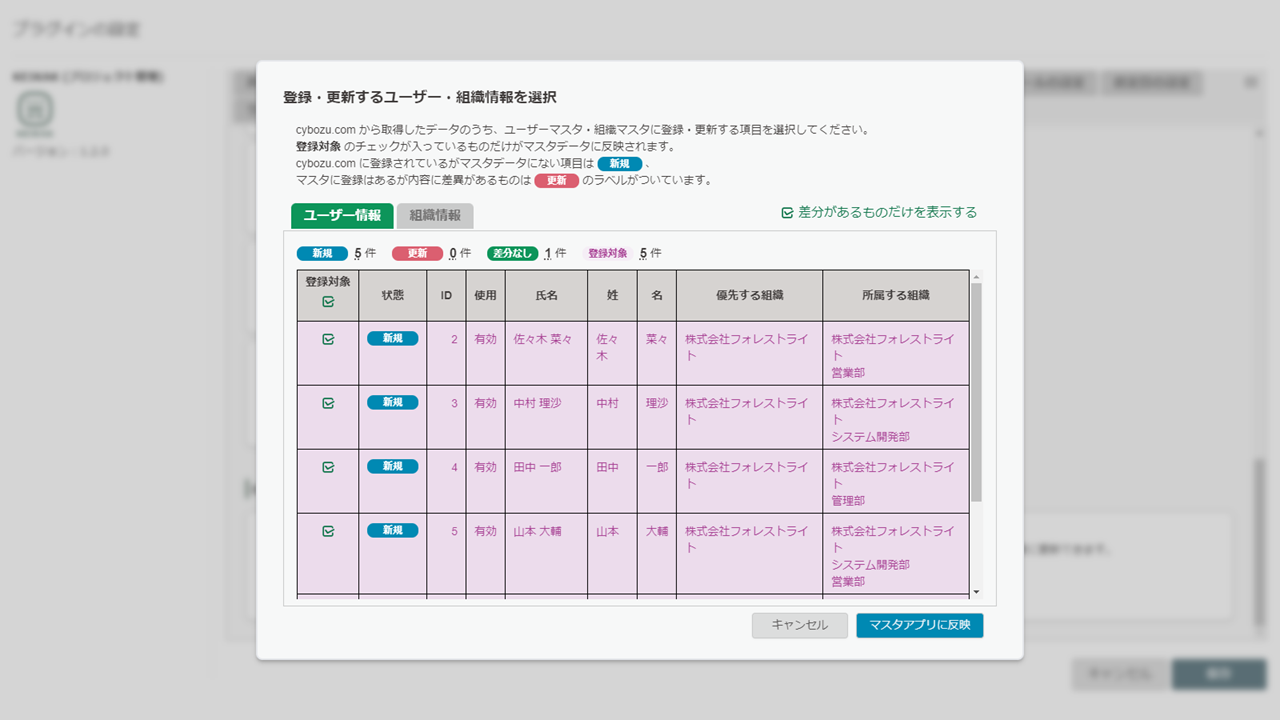Click the マスタアプリに反映 button
Screen dimensions: 1280x720
click(919, 626)
